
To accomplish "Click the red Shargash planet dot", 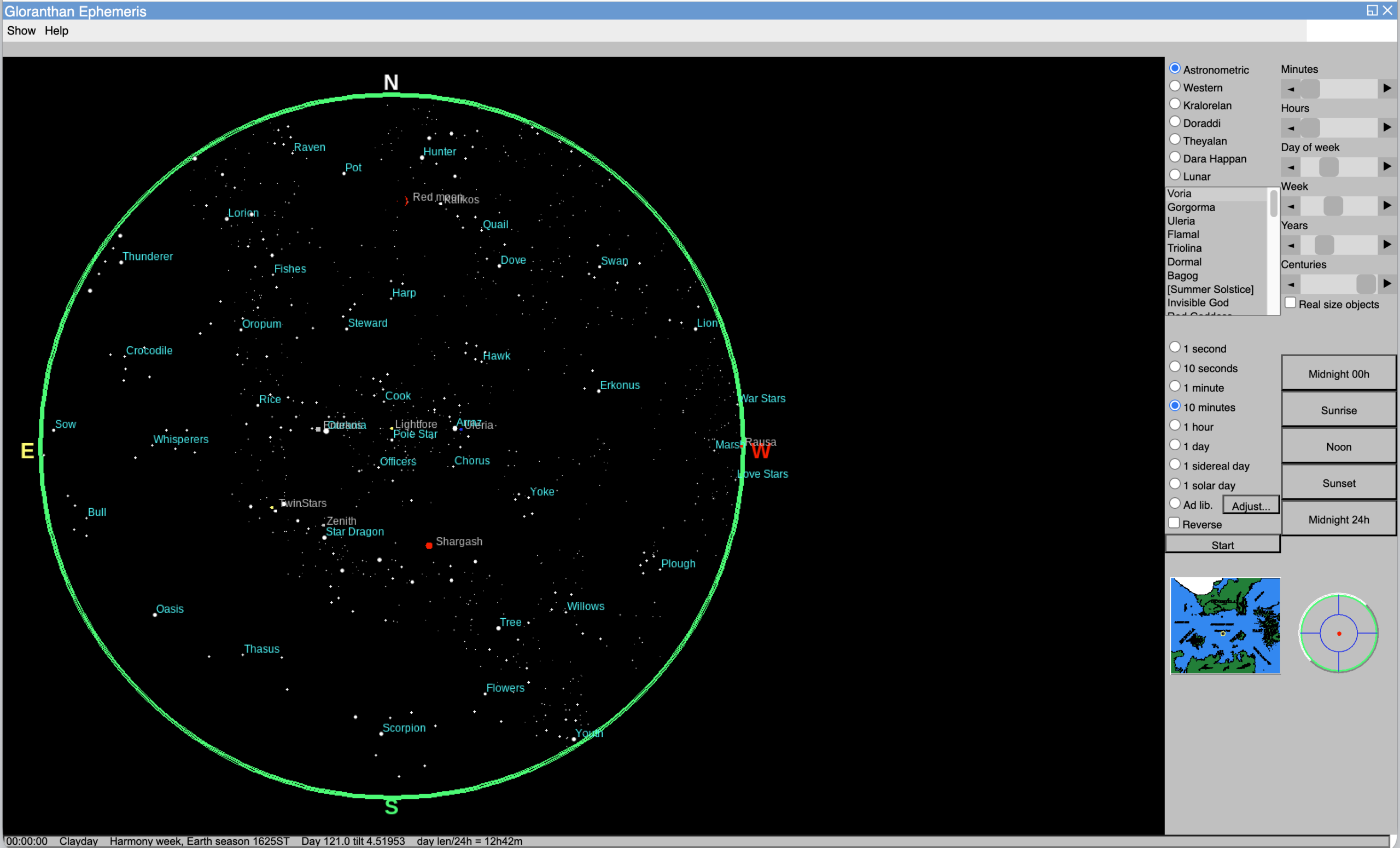I will pos(429,545).
